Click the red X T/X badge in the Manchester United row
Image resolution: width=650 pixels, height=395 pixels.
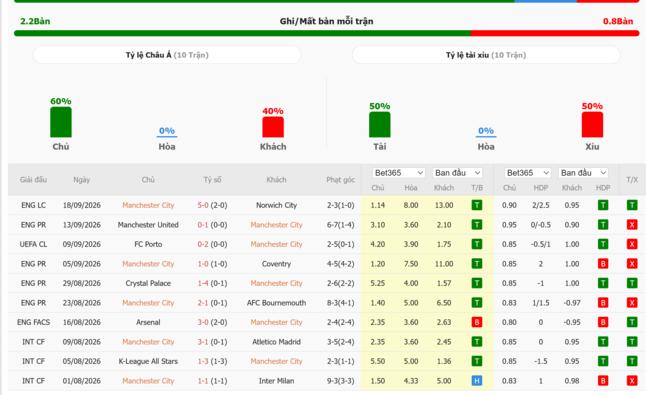pyautogui.click(x=632, y=224)
